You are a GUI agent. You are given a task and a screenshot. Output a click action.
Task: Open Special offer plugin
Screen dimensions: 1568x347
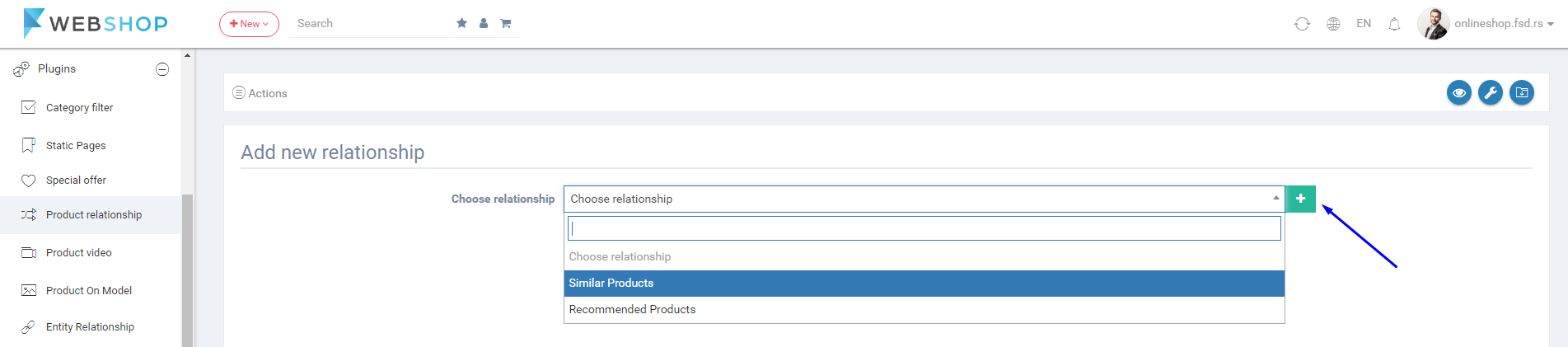coord(76,180)
